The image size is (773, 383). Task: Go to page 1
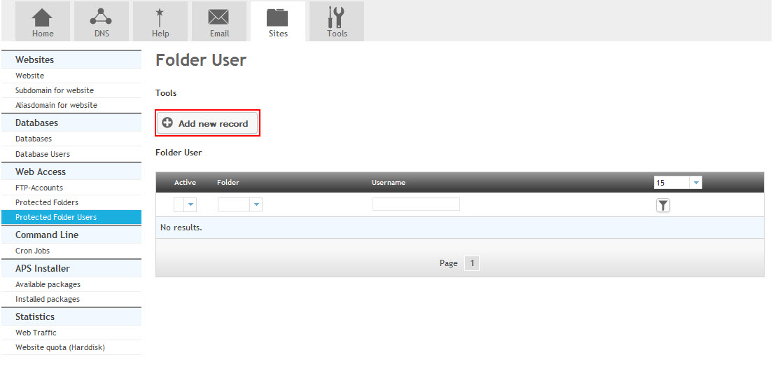pos(472,263)
